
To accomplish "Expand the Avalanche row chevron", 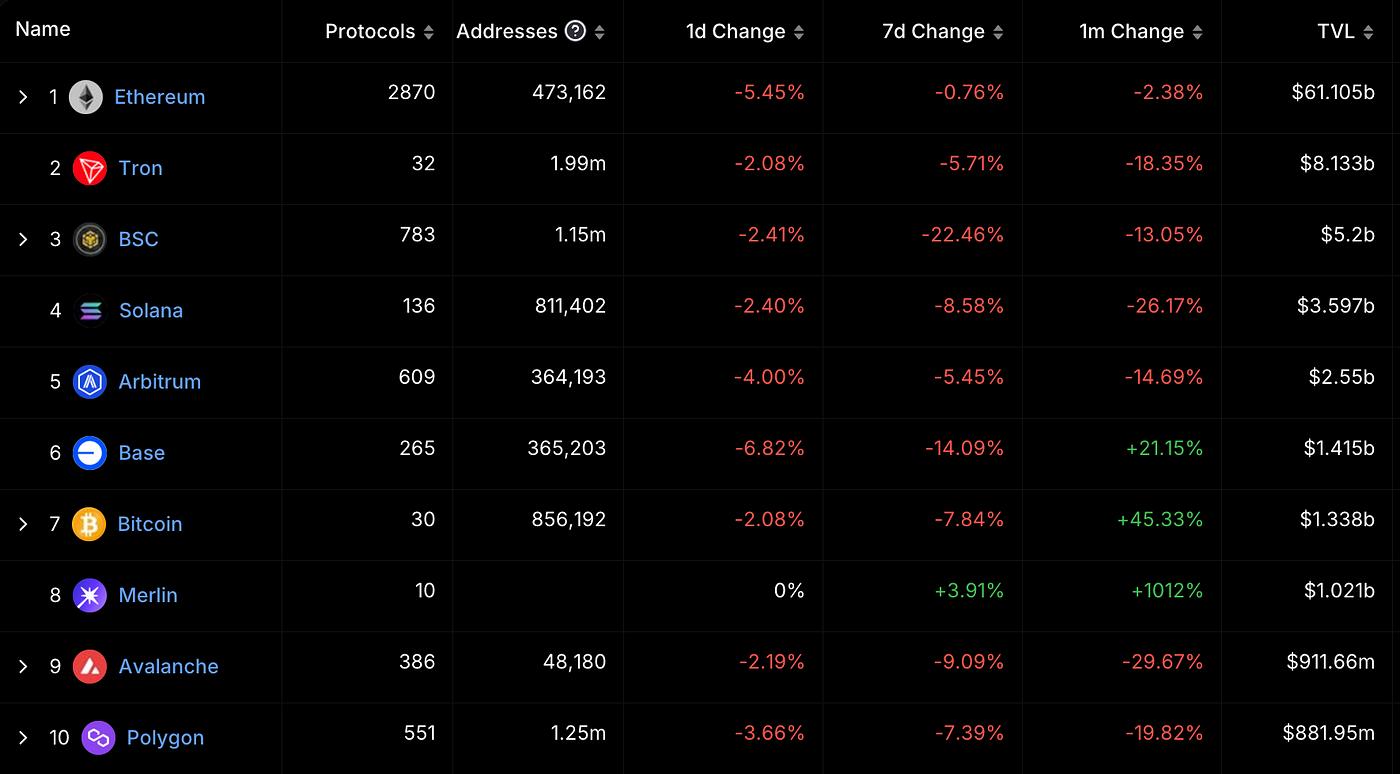I will tap(23, 666).
